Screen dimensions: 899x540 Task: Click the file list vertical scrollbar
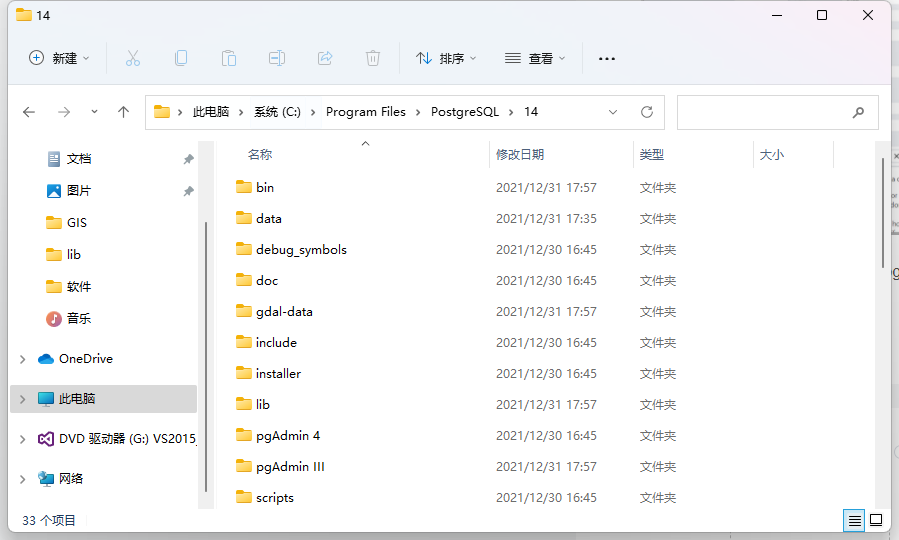click(882, 212)
